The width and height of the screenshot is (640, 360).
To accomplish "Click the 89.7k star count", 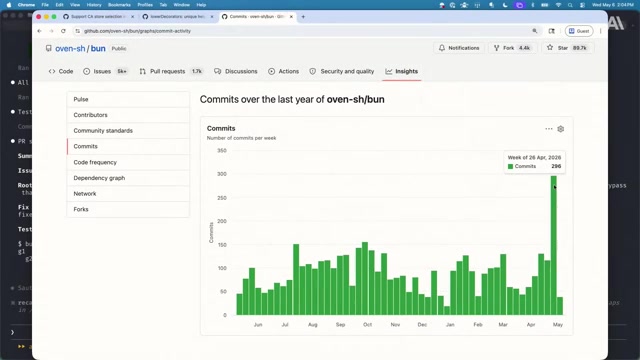I will [x=579, y=48].
